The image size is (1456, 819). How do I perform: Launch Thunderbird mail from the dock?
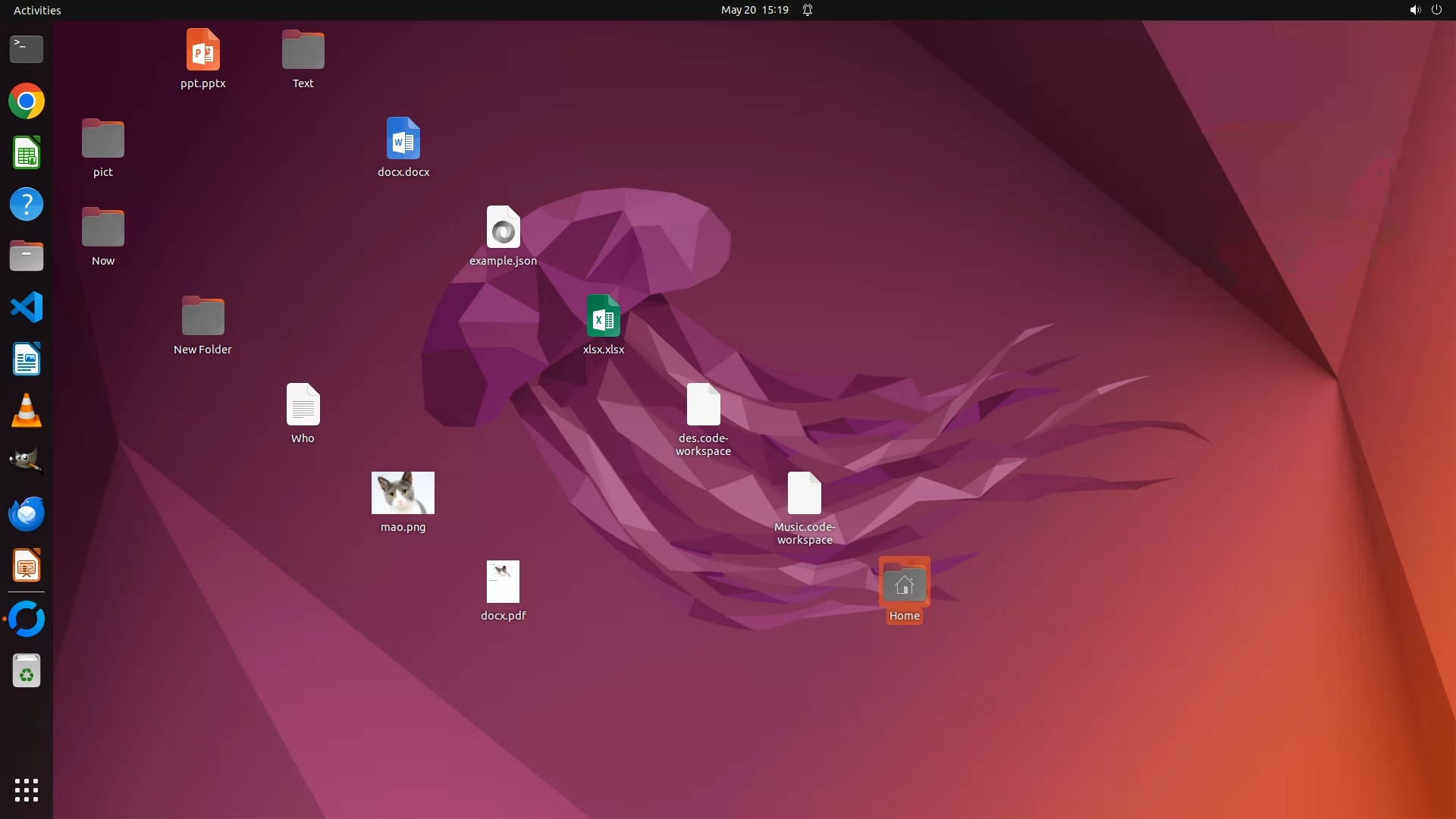point(27,514)
